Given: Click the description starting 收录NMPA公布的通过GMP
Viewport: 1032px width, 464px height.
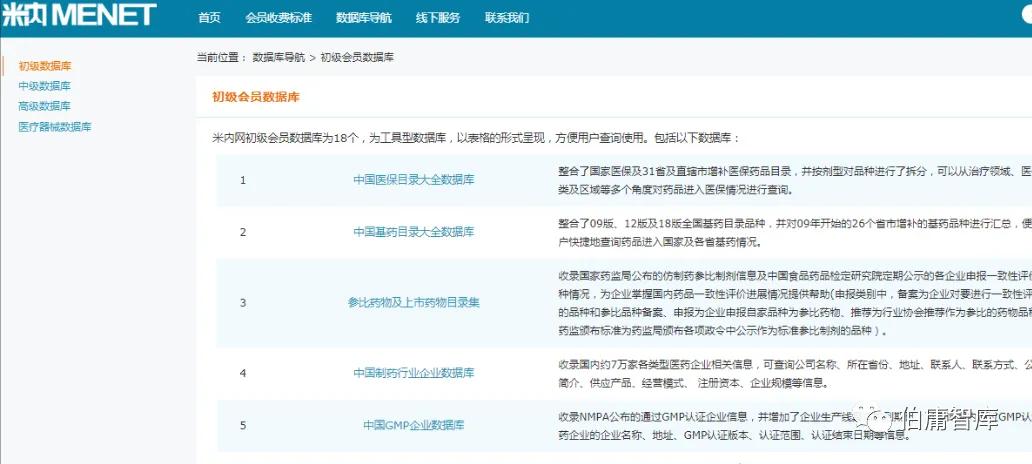Looking at the screenshot, I should click(794, 426).
